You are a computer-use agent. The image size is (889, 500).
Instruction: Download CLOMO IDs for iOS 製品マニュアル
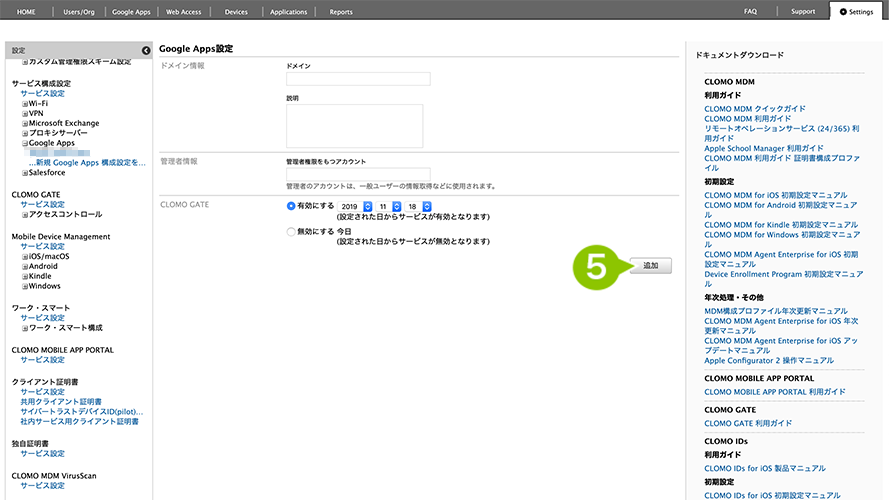tap(765, 468)
